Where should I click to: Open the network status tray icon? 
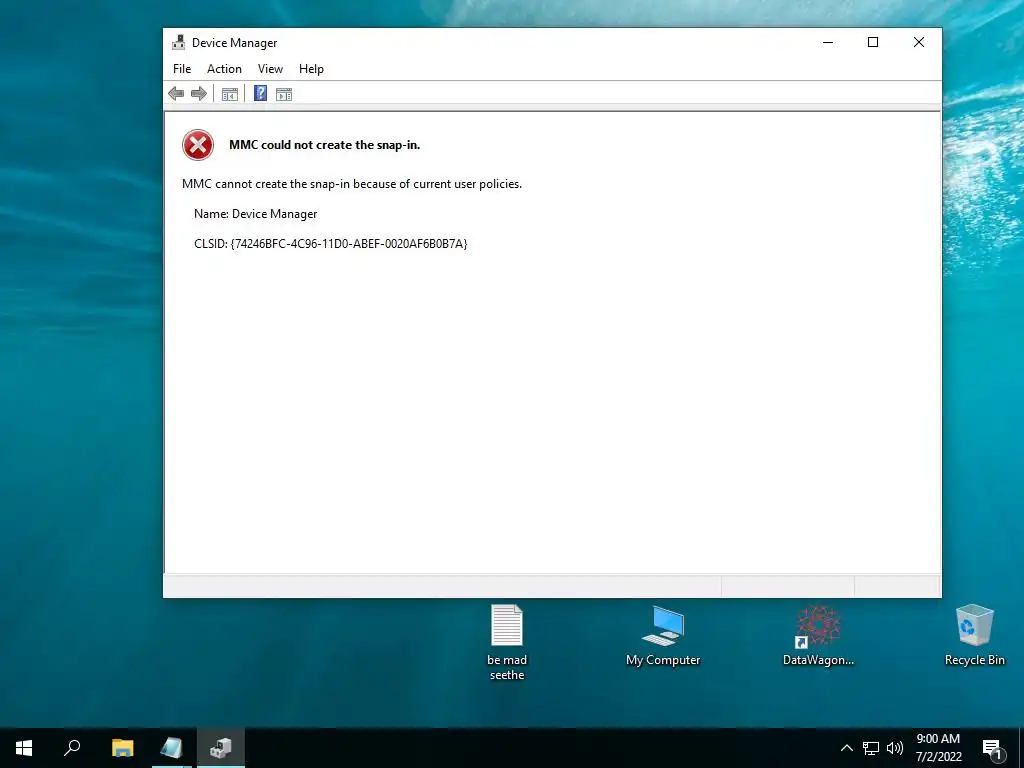click(871, 748)
